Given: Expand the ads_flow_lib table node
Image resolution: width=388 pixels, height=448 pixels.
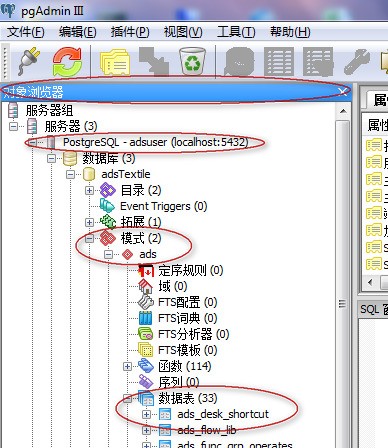Looking at the screenshot, I should [146, 430].
